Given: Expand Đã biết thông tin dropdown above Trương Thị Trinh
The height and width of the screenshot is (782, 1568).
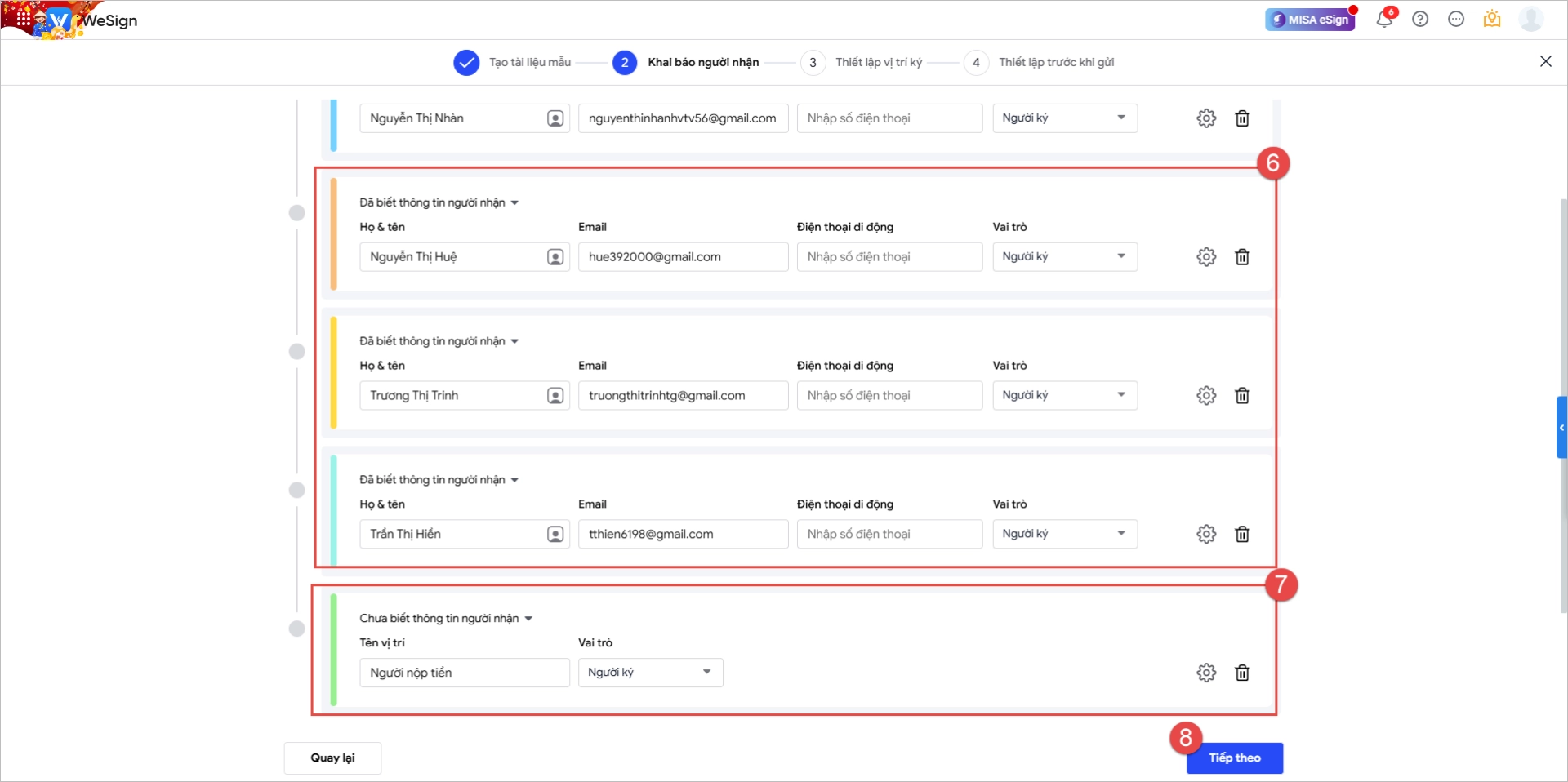Looking at the screenshot, I should click(x=439, y=341).
